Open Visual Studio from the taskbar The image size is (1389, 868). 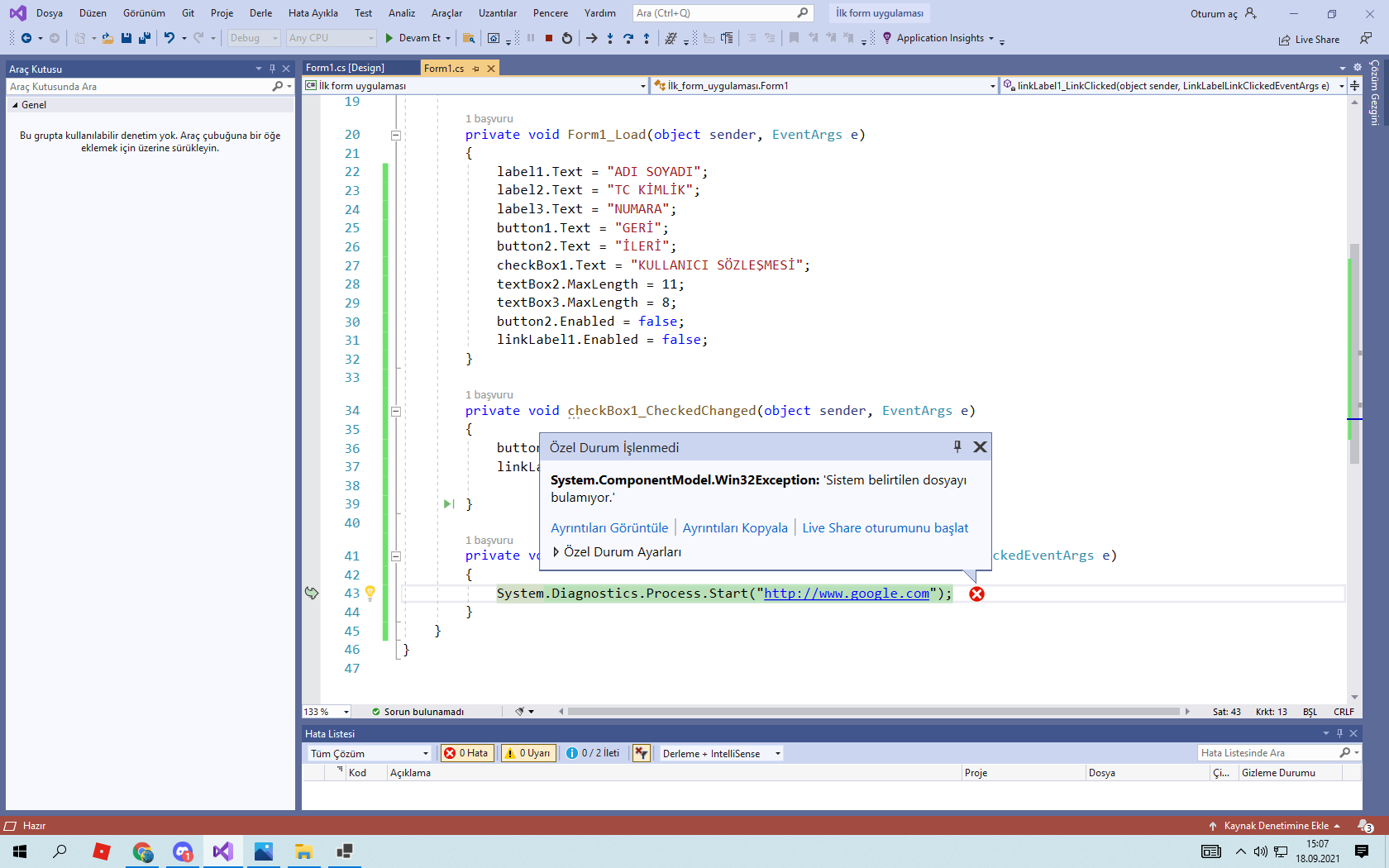pos(222,851)
